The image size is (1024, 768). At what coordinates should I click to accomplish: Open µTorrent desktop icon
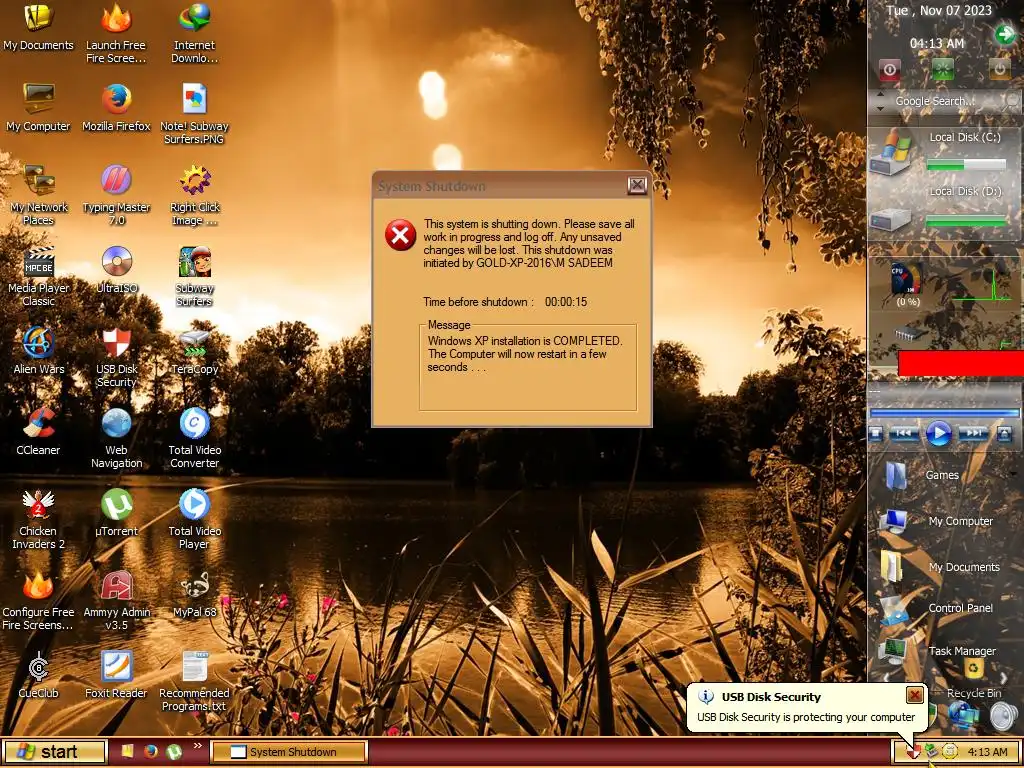(x=116, y=512)
